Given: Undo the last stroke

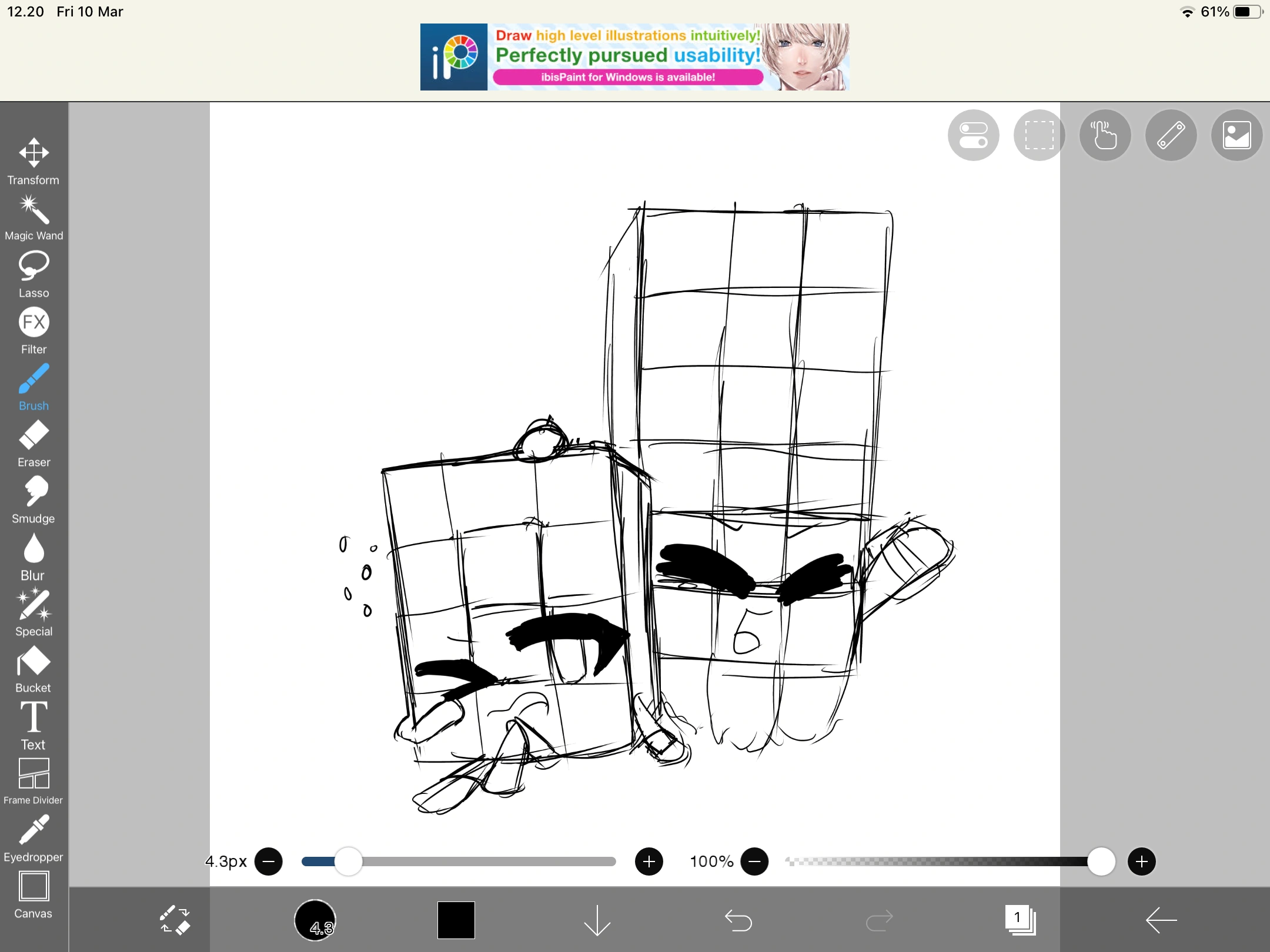Looking at the screenshot, I should (x=739, y=920).
